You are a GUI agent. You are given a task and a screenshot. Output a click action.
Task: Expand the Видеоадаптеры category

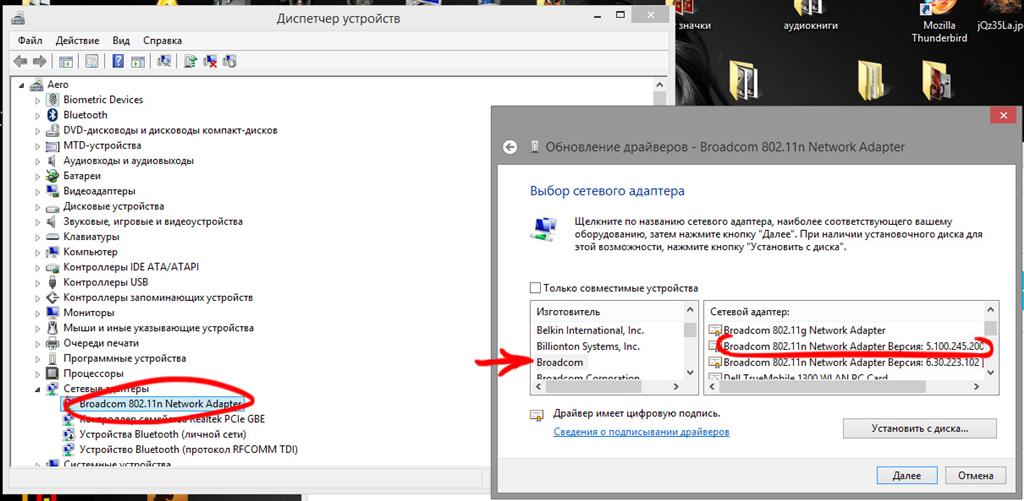pos(38,191)
